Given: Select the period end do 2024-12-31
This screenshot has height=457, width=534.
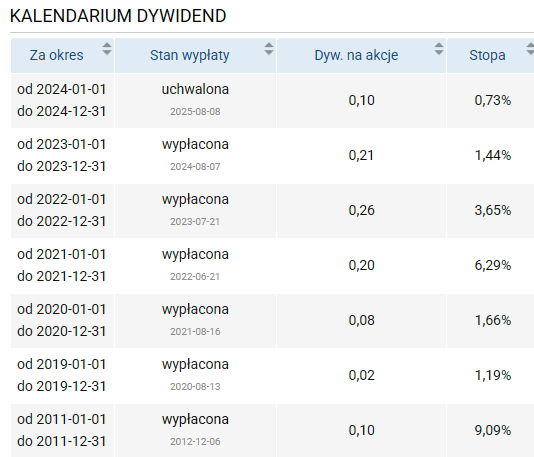Looking at the screenshot, I should [x=62, y=111].
